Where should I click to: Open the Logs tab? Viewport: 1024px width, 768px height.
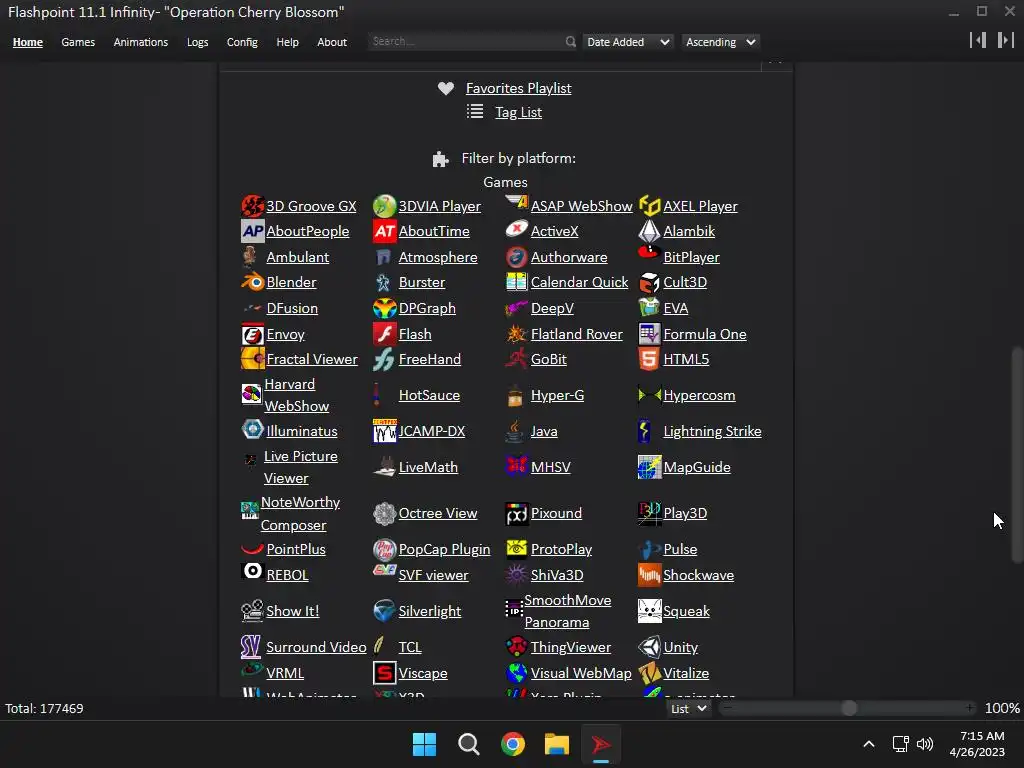tap(197, 42)
